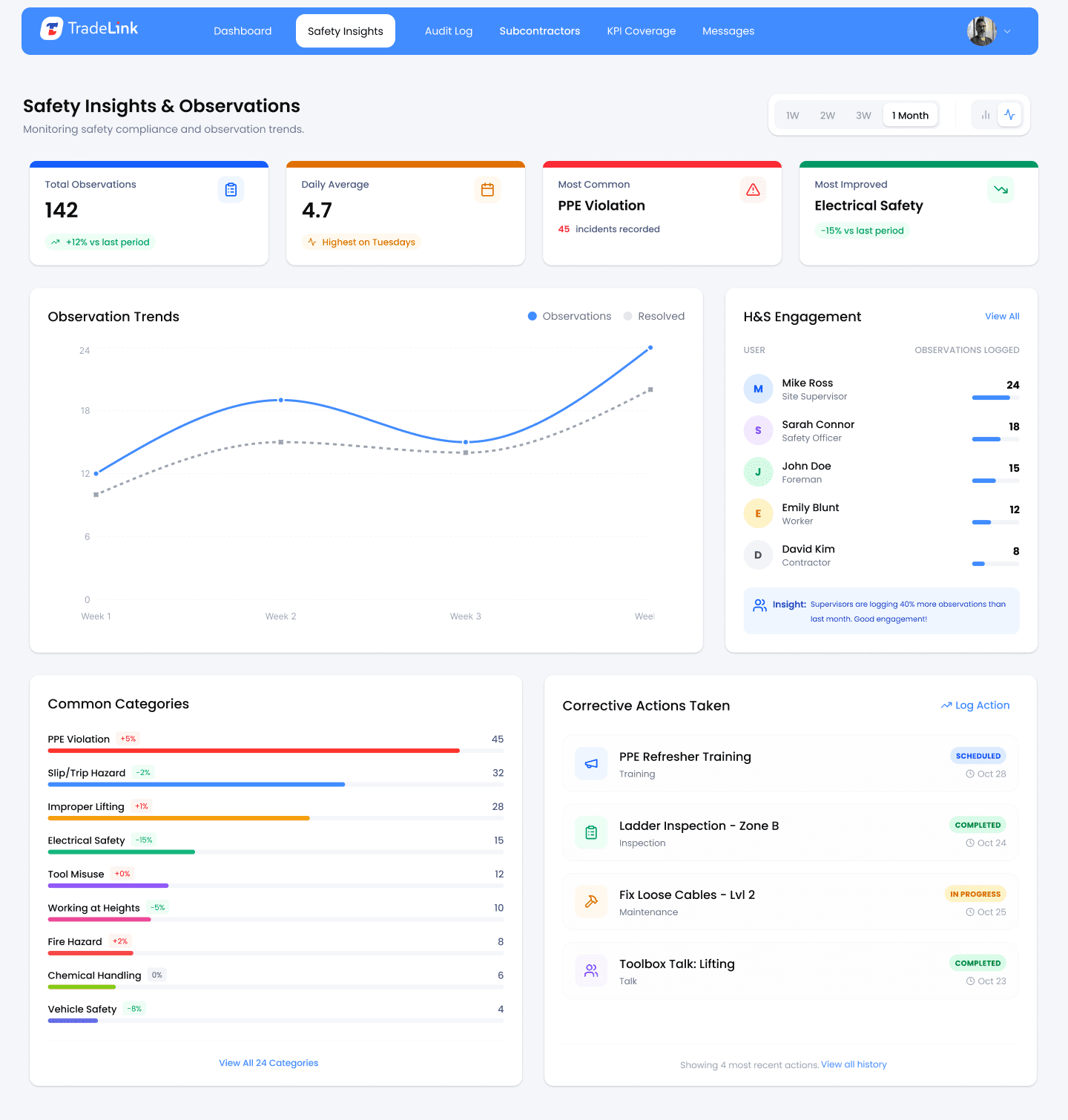Select the 1W time range
This screenshot has height=1120, width=1068.
tap(793, 116)
